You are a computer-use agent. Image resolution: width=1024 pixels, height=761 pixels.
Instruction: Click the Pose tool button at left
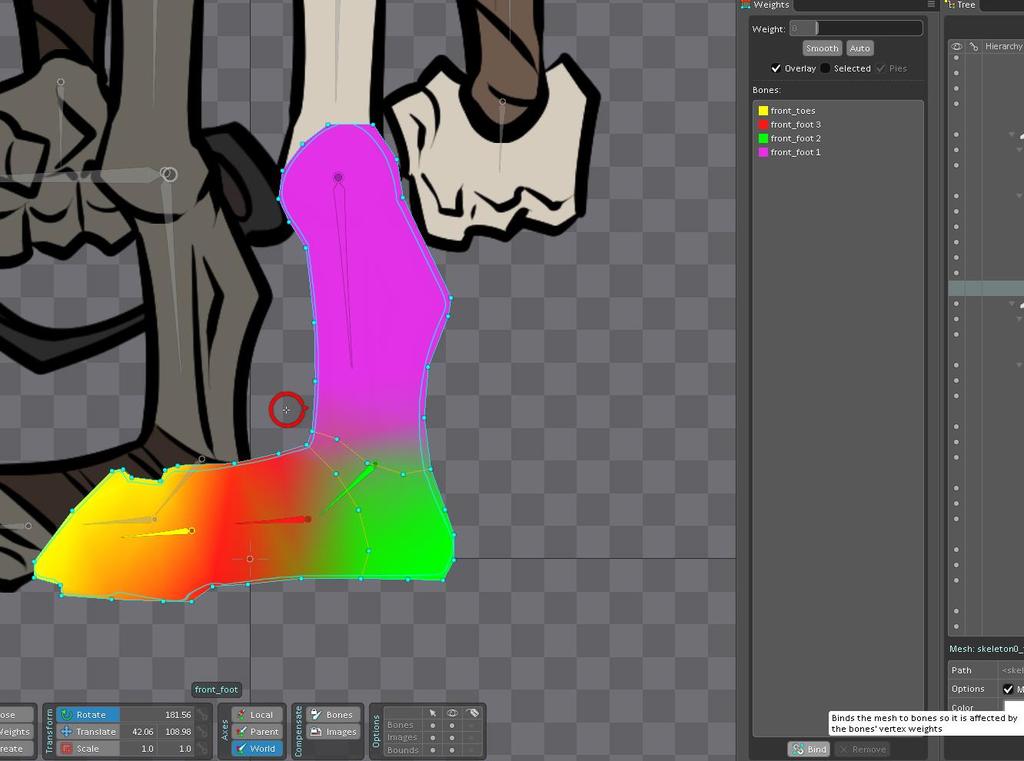[16, 715]
